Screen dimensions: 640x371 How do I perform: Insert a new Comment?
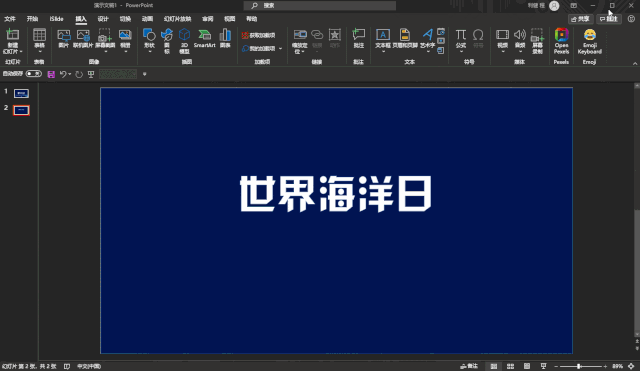[358, 39]
